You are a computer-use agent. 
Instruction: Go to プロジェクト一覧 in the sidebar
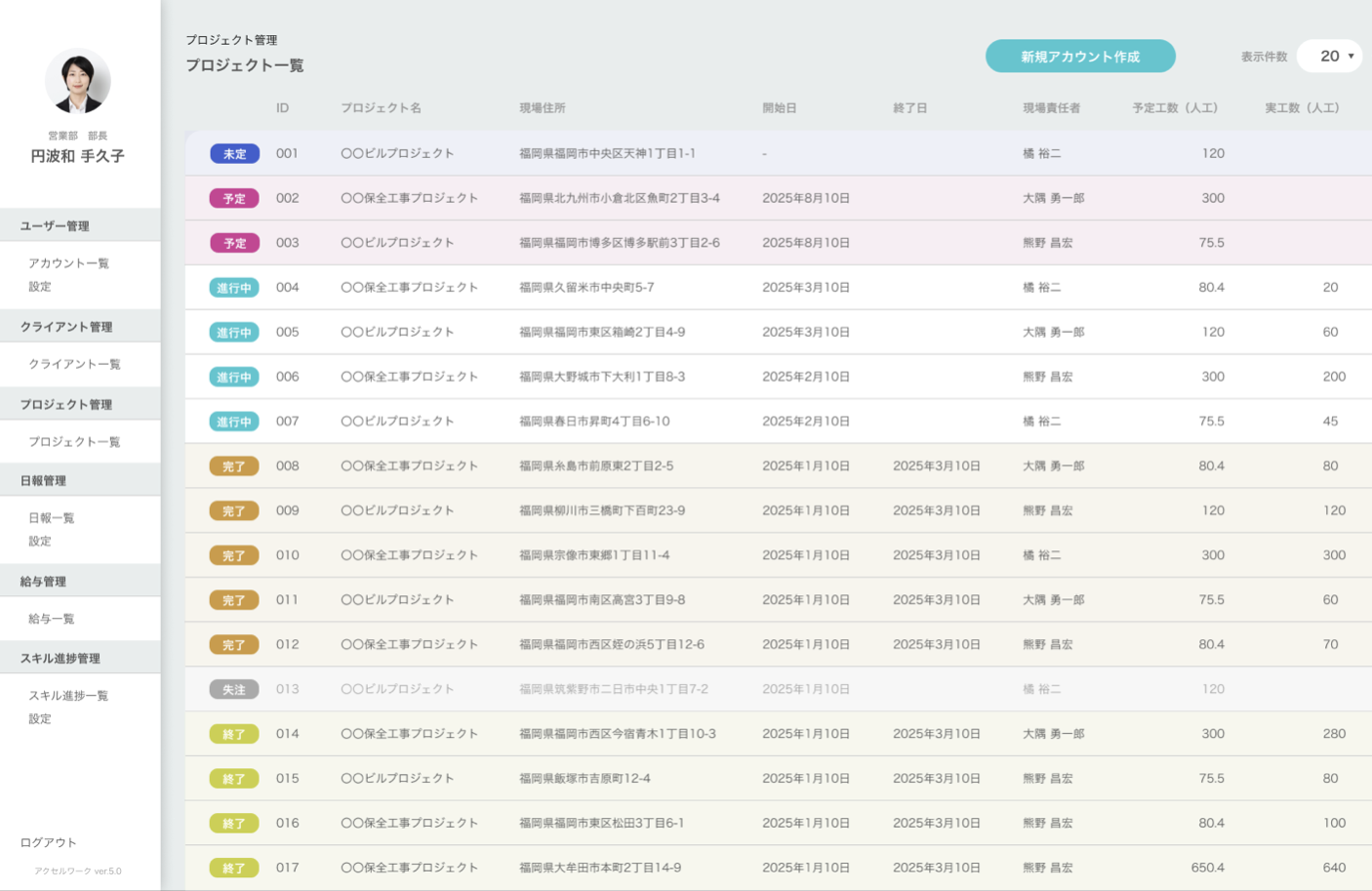click(x=74, y=442)
